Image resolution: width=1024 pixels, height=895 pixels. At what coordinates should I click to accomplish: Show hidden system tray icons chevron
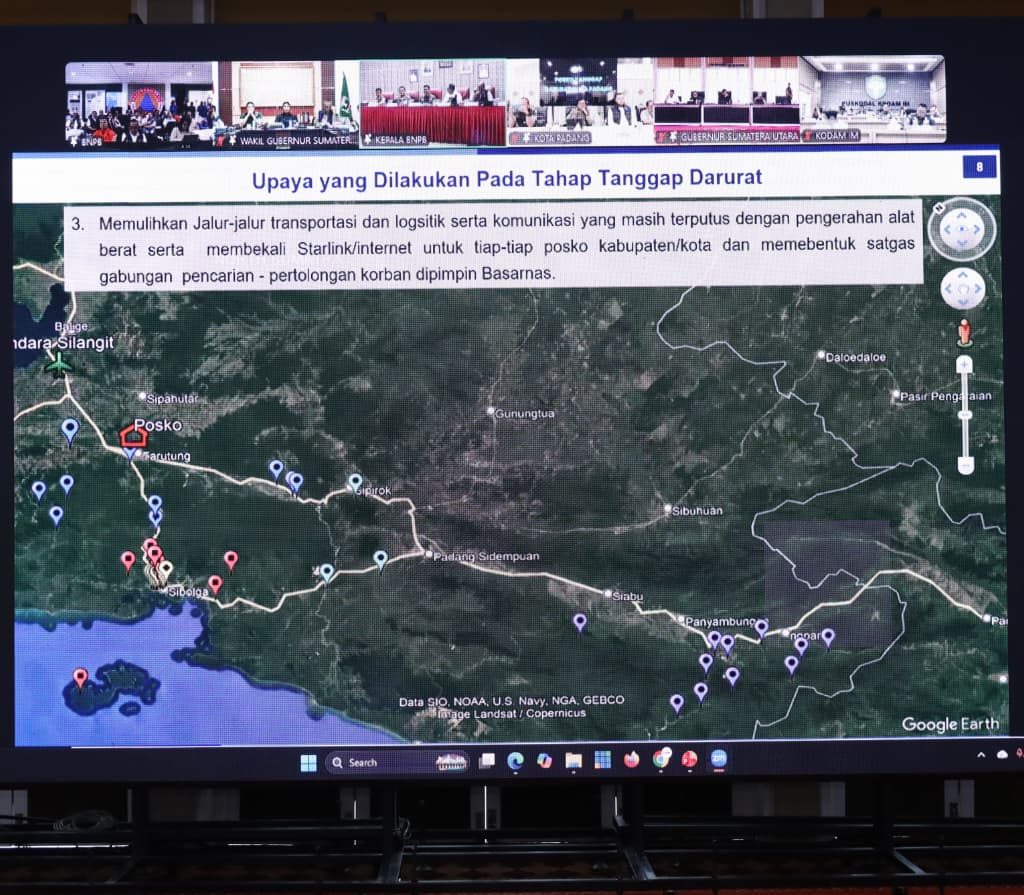(980, 755)
